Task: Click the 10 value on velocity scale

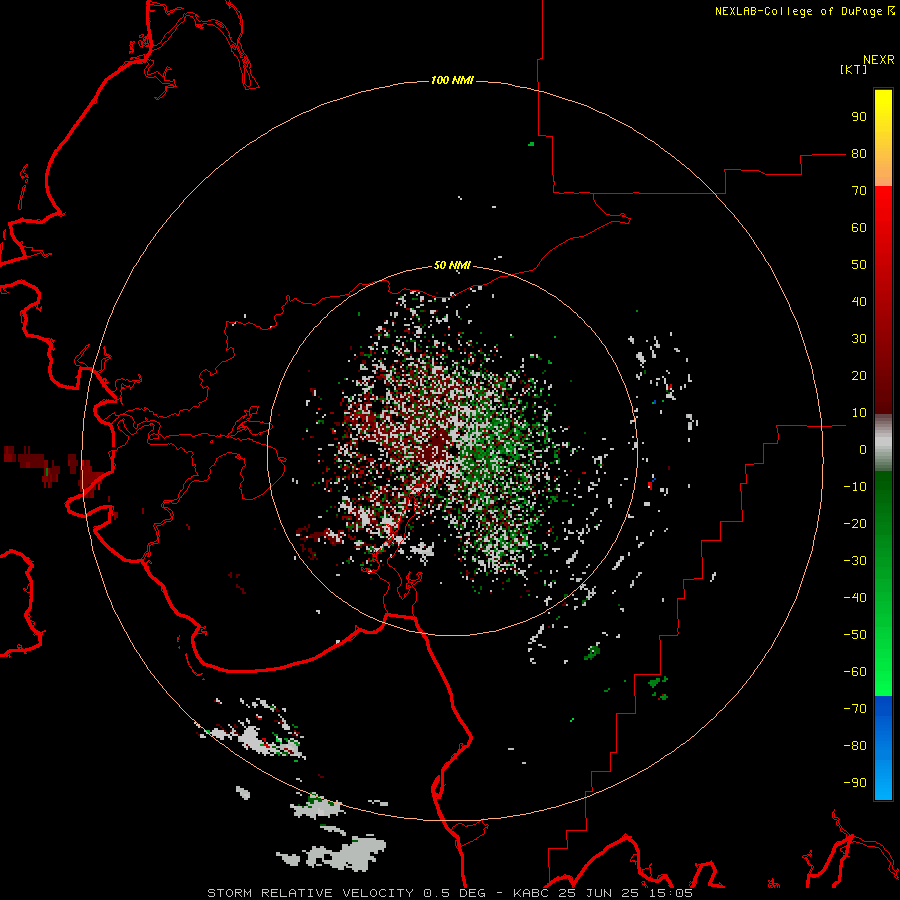Action: point(859,413)
